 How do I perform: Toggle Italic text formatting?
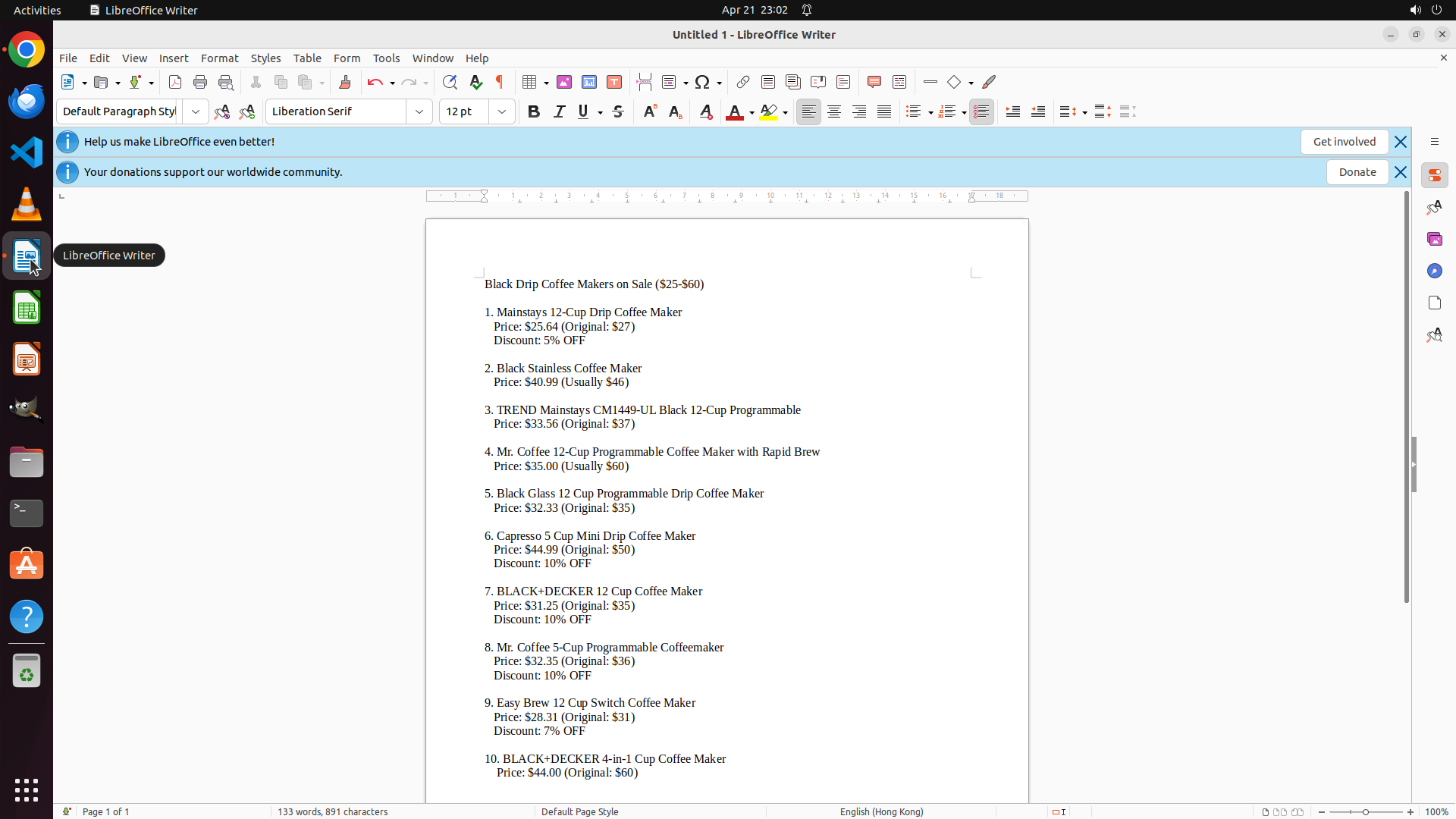click(x=559, y=111)
